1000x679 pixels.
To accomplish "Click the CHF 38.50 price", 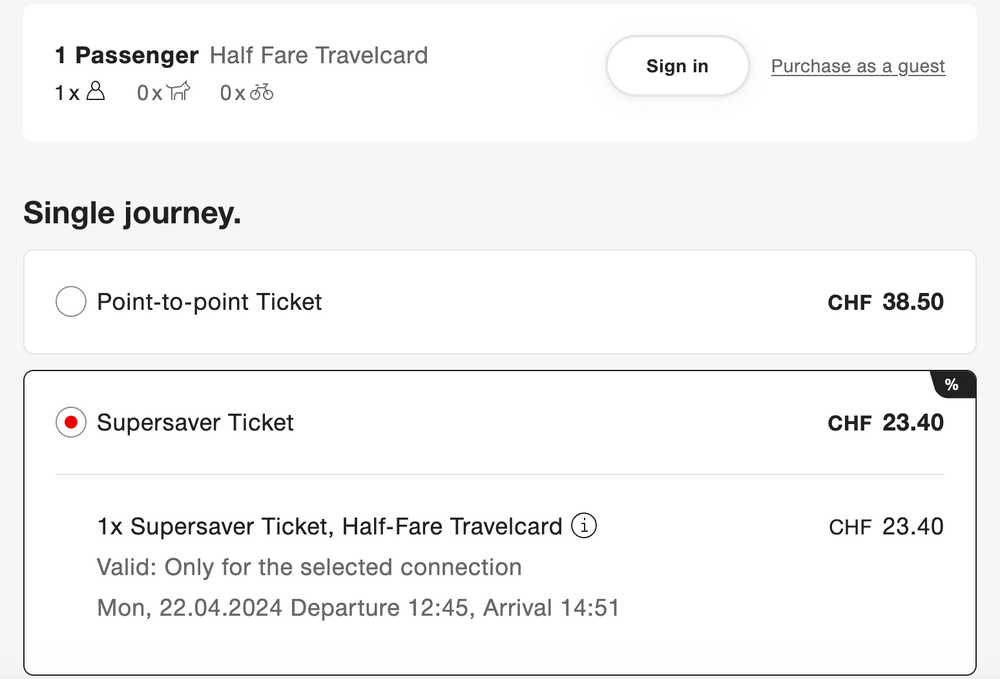I will 886,302.
